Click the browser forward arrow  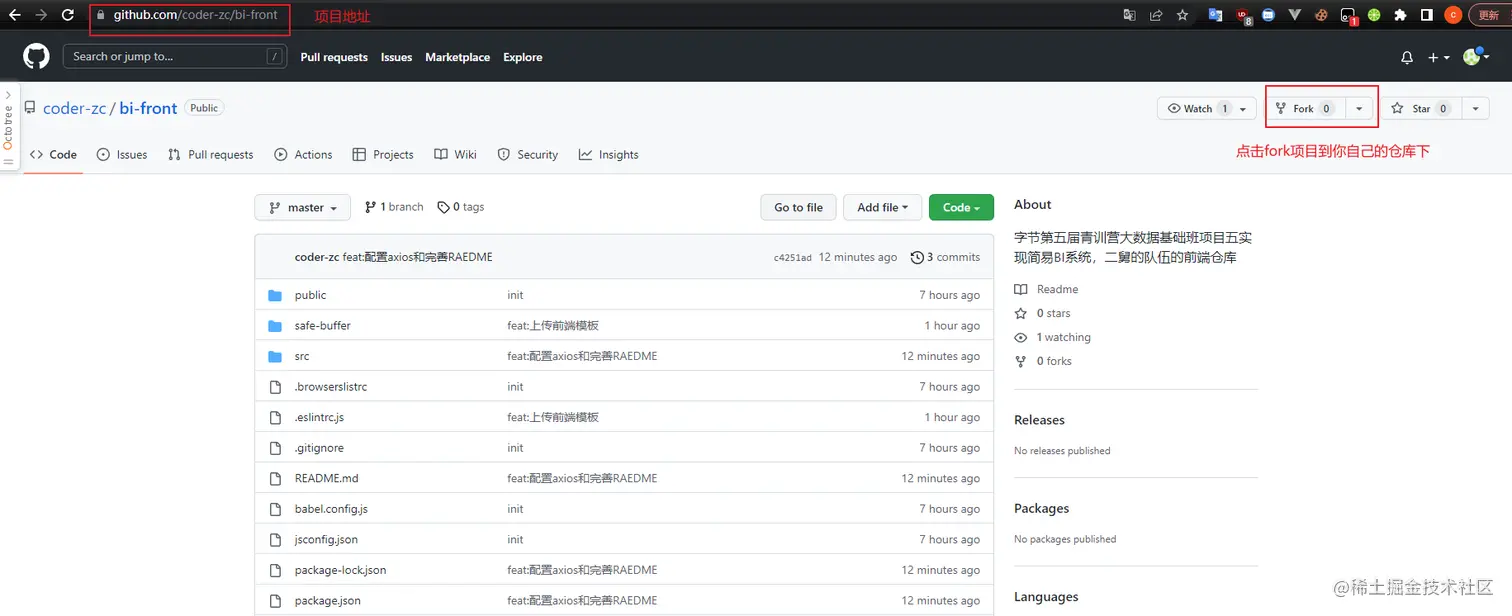41,15
